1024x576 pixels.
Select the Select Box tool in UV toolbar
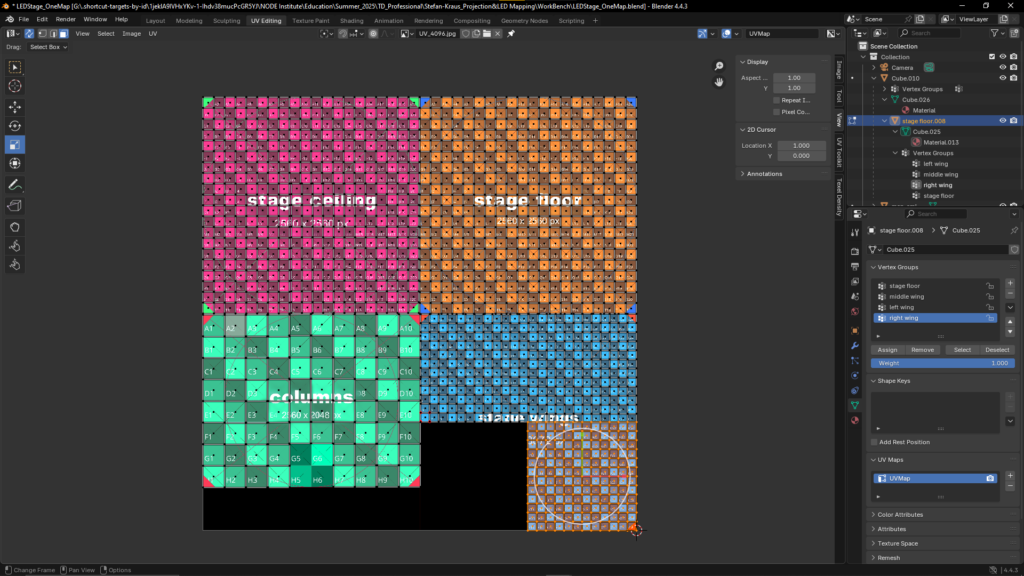pyautogui.click(x=14, y=67)
